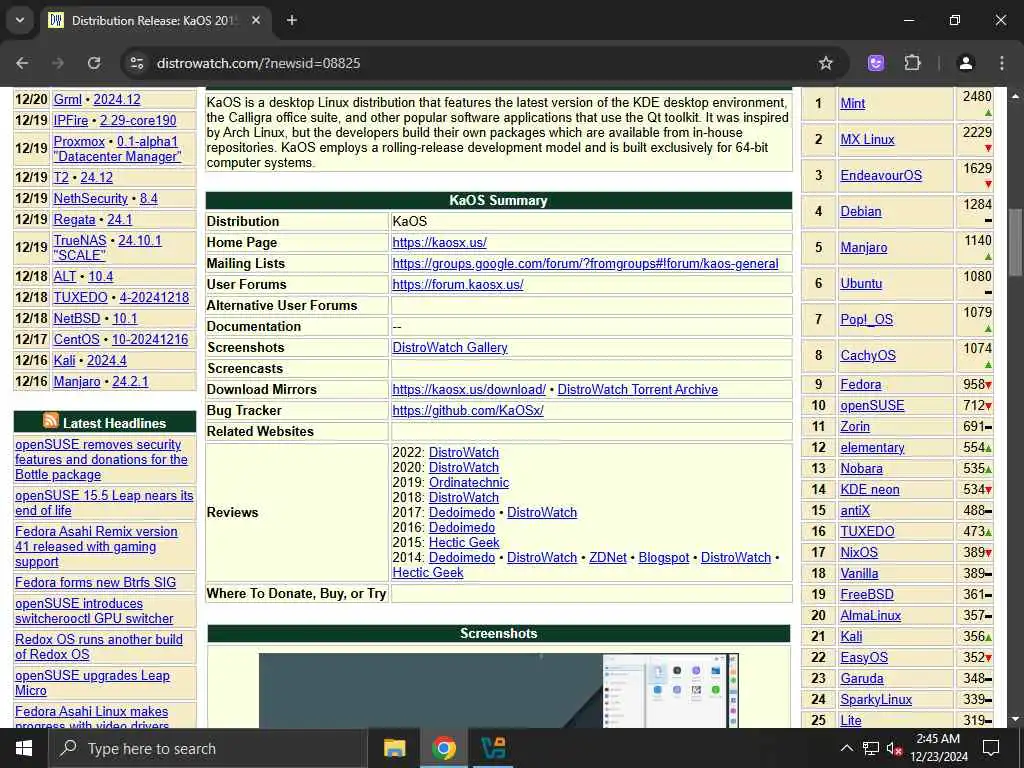Click the scrollbar up arrow
1024x768 pixels.
click(1014, 96)
